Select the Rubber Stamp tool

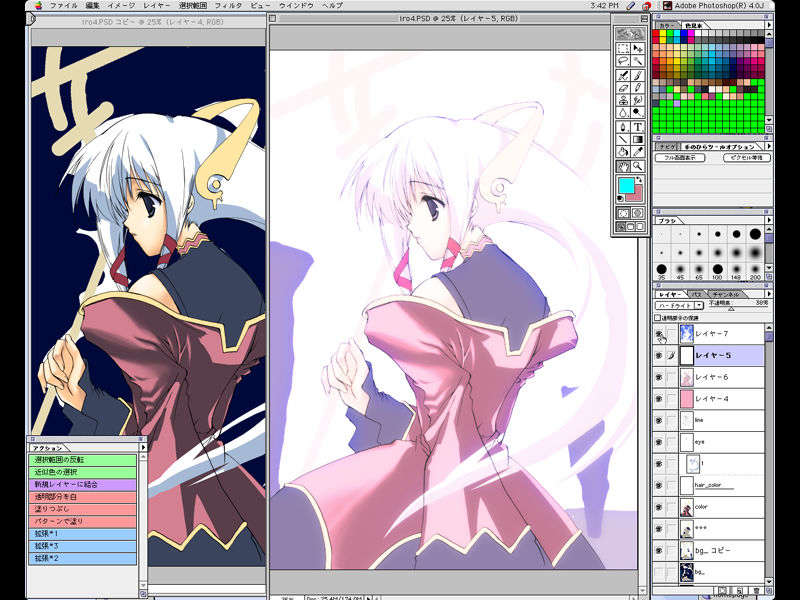pos(623,100)
